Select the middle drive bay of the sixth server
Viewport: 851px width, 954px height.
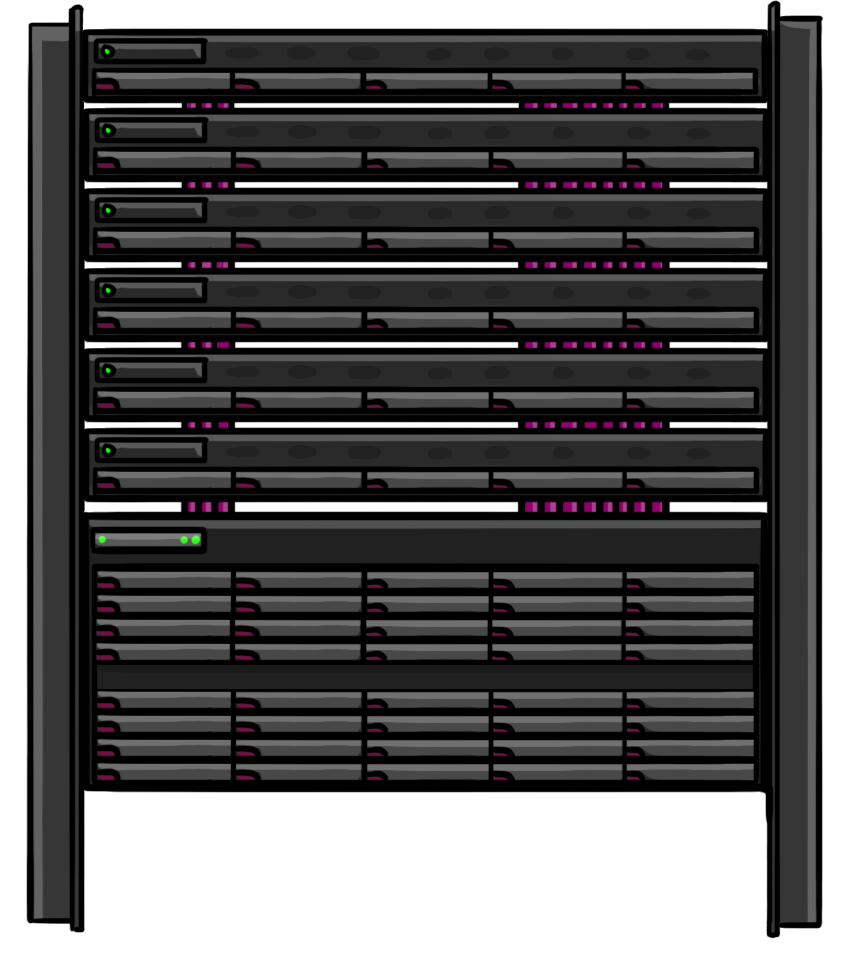tap(427, 481)
